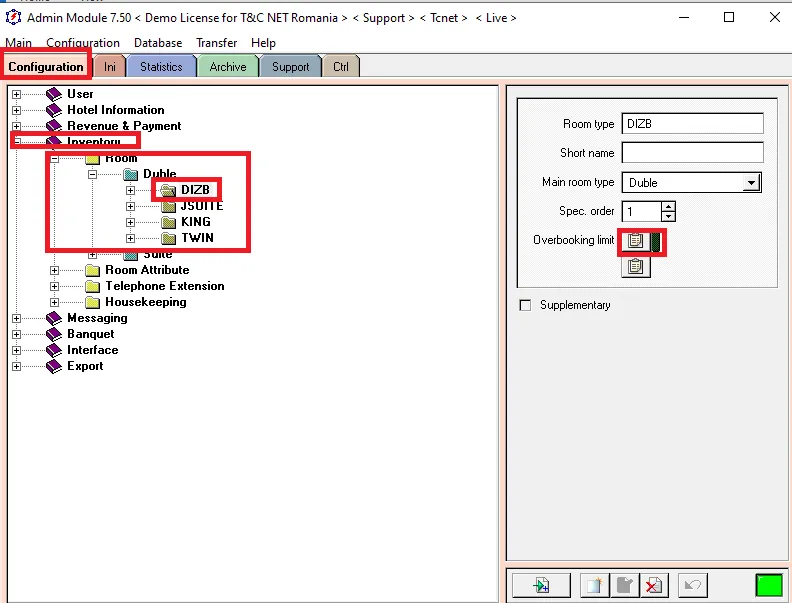Click the Short name input field
The width and height of the screenshot is (792, 603).
point(692,153)
